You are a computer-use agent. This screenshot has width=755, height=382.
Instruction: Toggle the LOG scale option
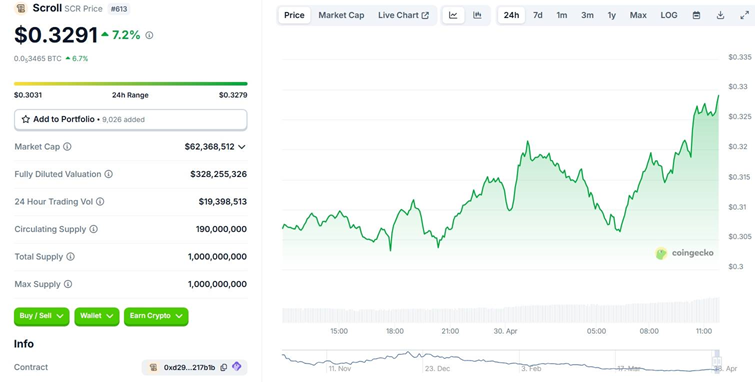tap(669, 15)
